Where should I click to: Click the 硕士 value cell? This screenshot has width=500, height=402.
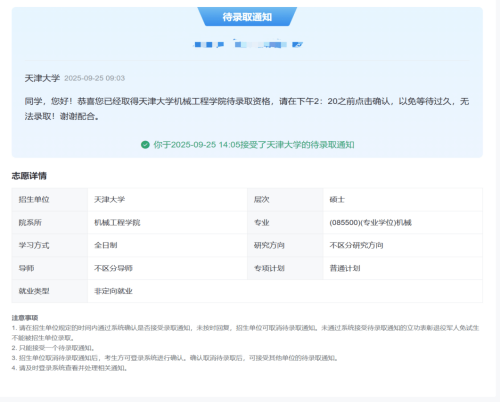coord(403,199)
